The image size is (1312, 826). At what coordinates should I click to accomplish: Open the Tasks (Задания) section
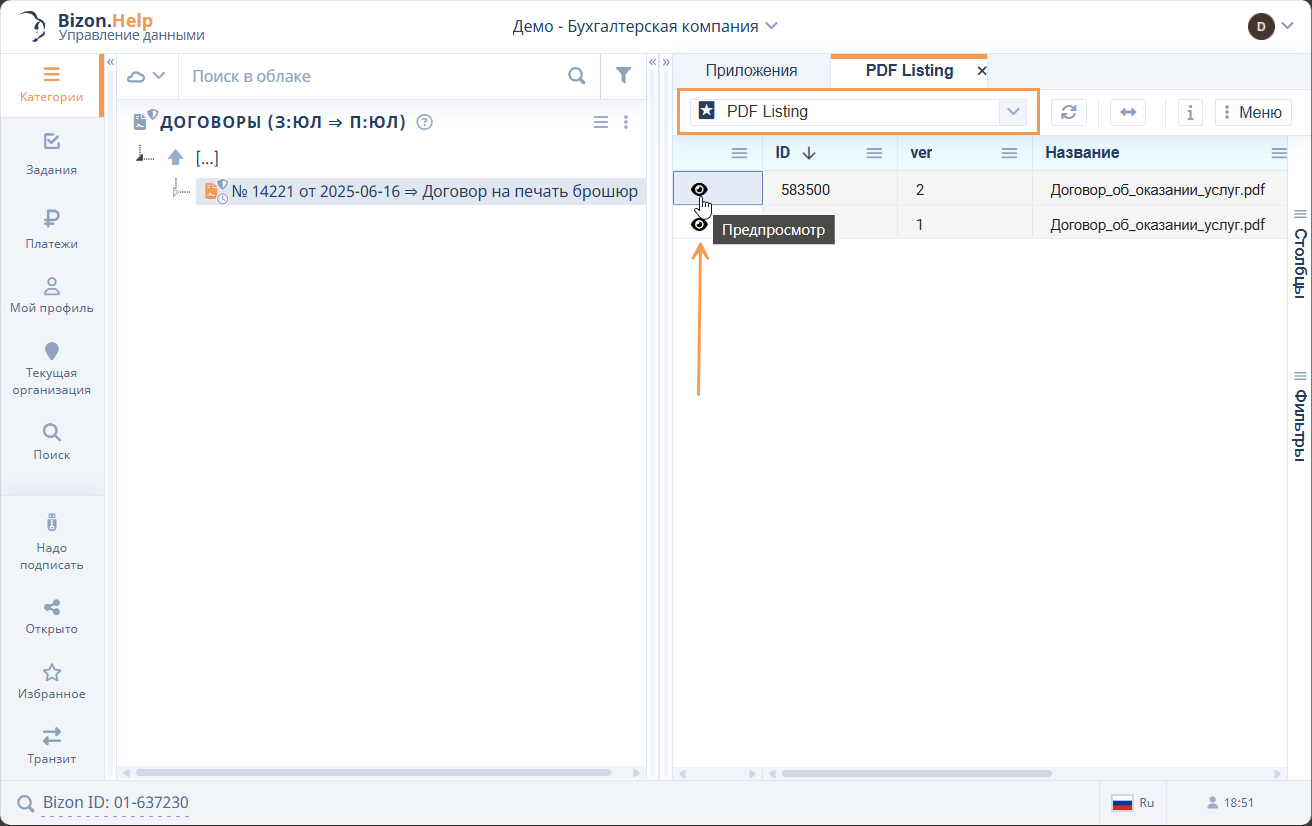[x=51, y=154]
